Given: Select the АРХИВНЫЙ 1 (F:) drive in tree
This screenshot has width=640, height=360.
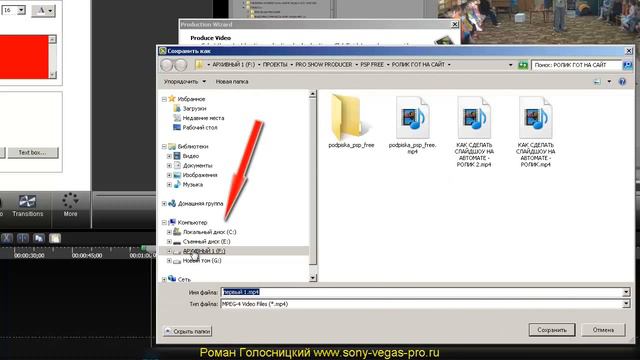Looking at the screenshot, I should tap(204, 251).
